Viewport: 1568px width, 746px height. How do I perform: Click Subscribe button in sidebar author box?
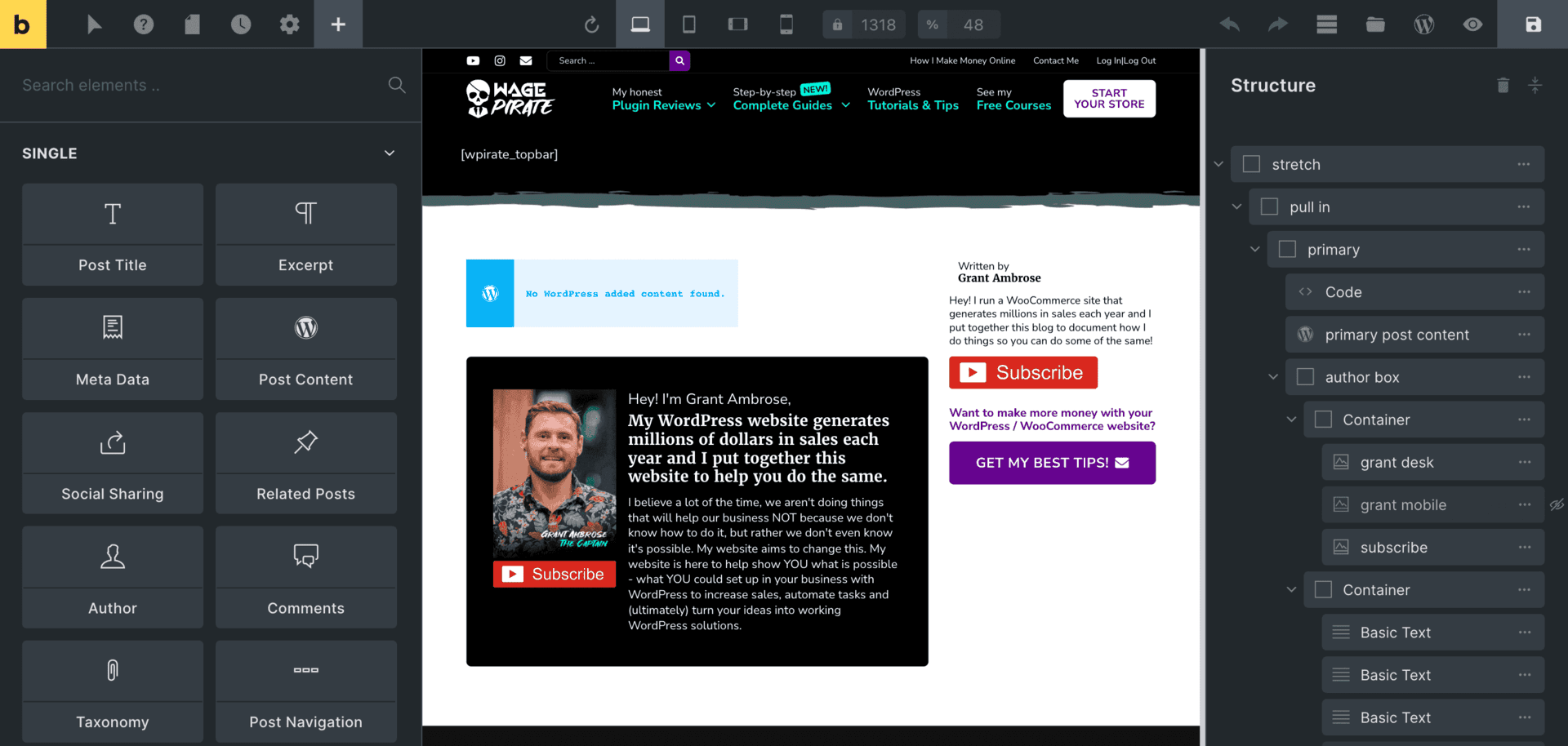click(x=1023, y=373)
